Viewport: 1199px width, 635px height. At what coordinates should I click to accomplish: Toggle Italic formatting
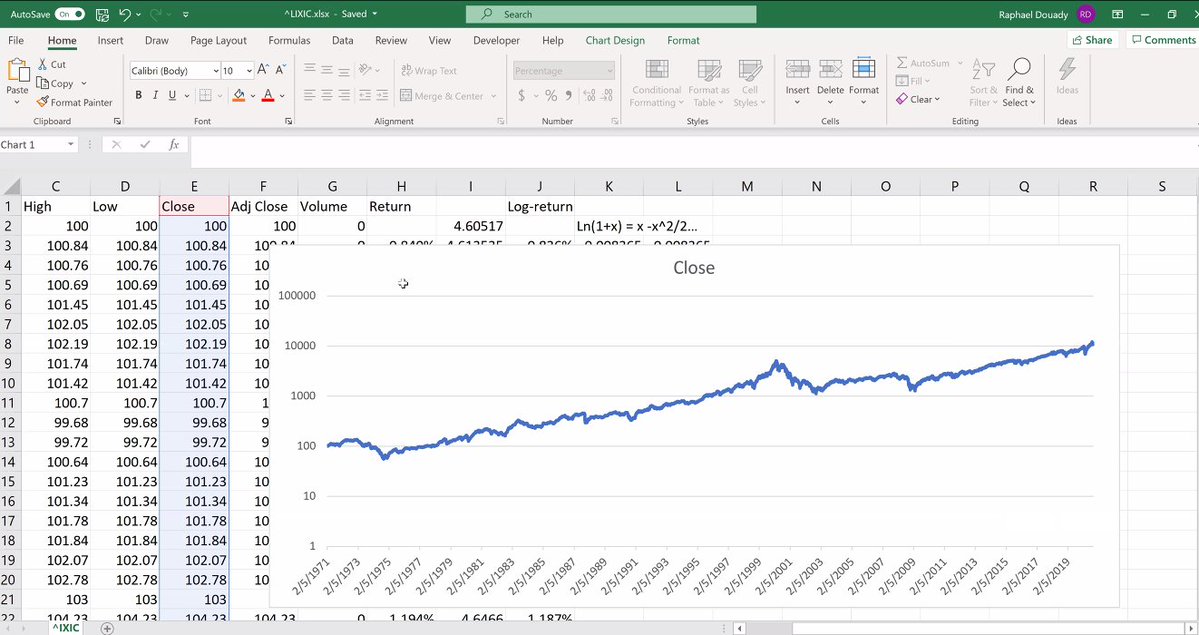pyautogui.click(x=155, y=95)
